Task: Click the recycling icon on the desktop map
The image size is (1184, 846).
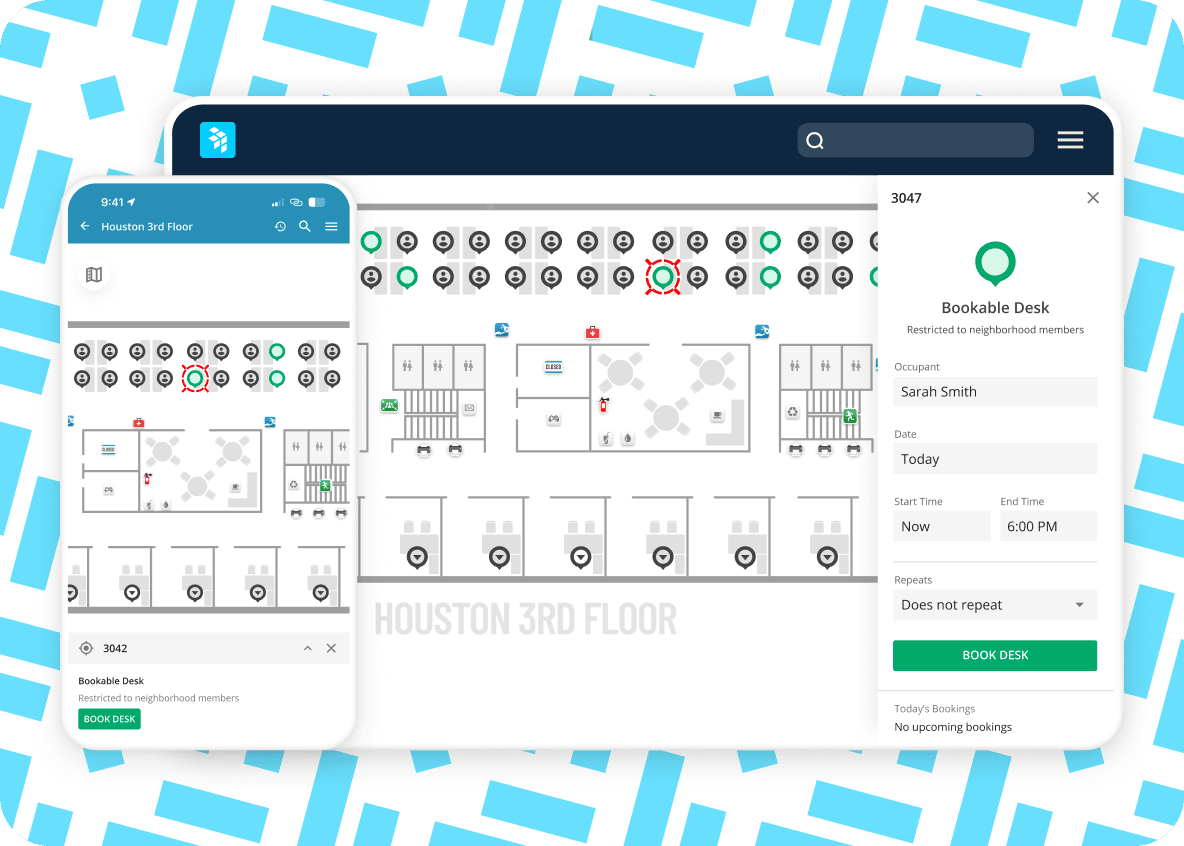Action: click(x=793, y=411)
